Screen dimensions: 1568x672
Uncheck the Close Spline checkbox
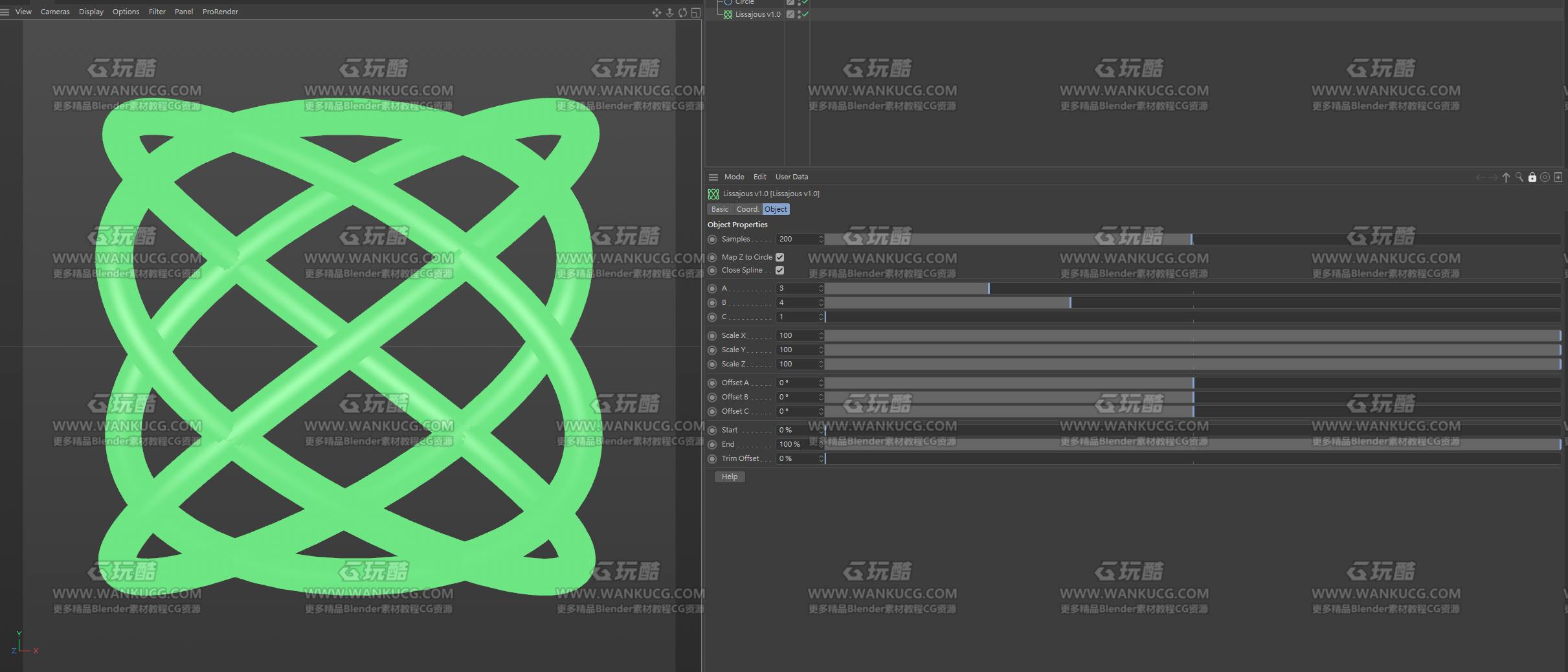(x=779, y=271)
